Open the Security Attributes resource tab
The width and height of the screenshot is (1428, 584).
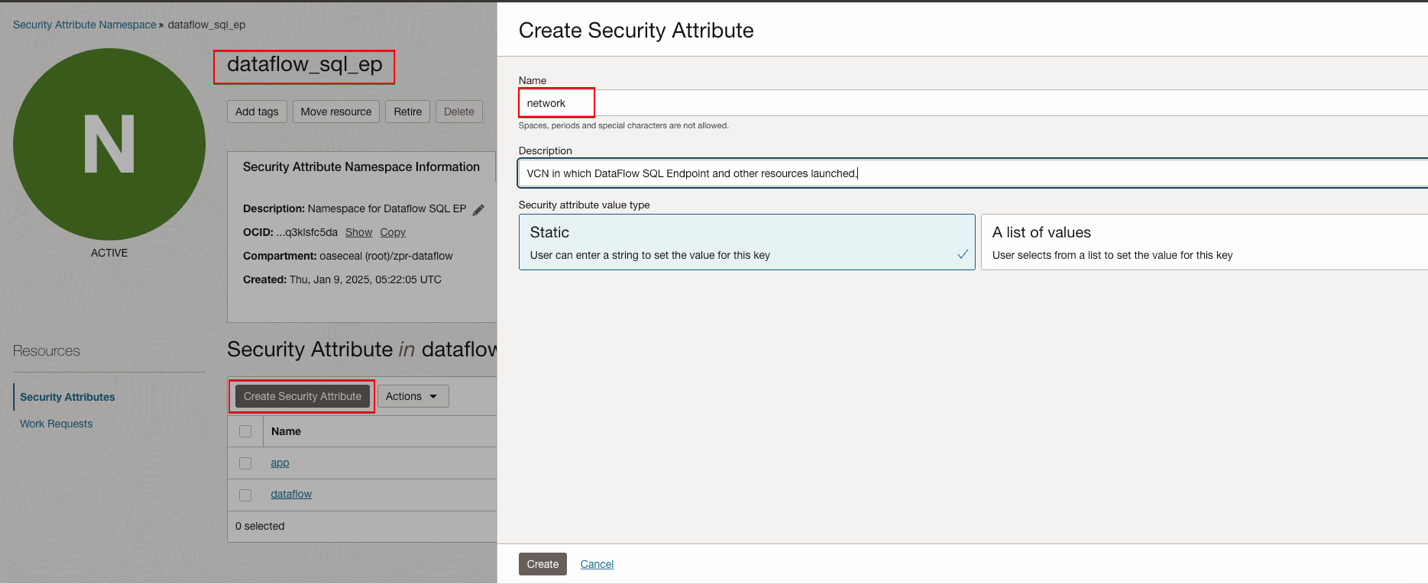click(67, 397)
